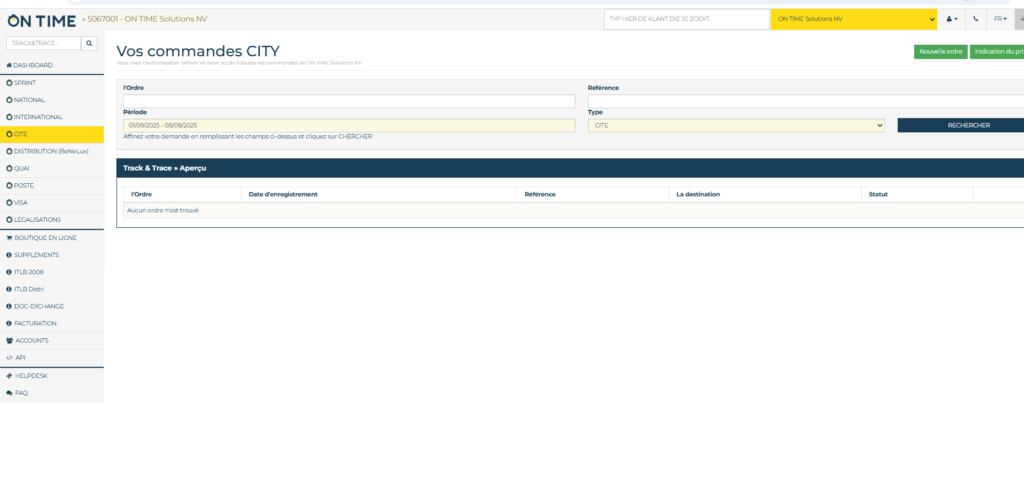
Task: Open the ON TIME Solutions NV customer selector
Action: (x=854, y=19)
